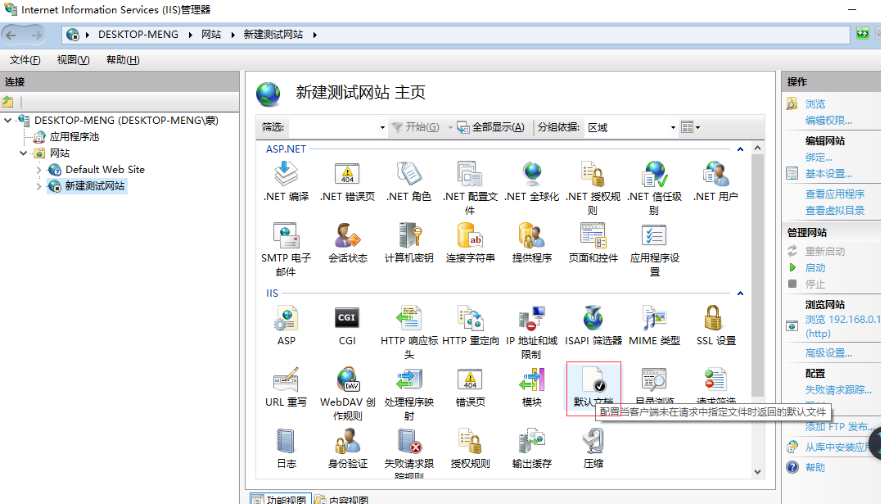
Task: Open the 筛选 filter dropdown
Action: [382, 128]
